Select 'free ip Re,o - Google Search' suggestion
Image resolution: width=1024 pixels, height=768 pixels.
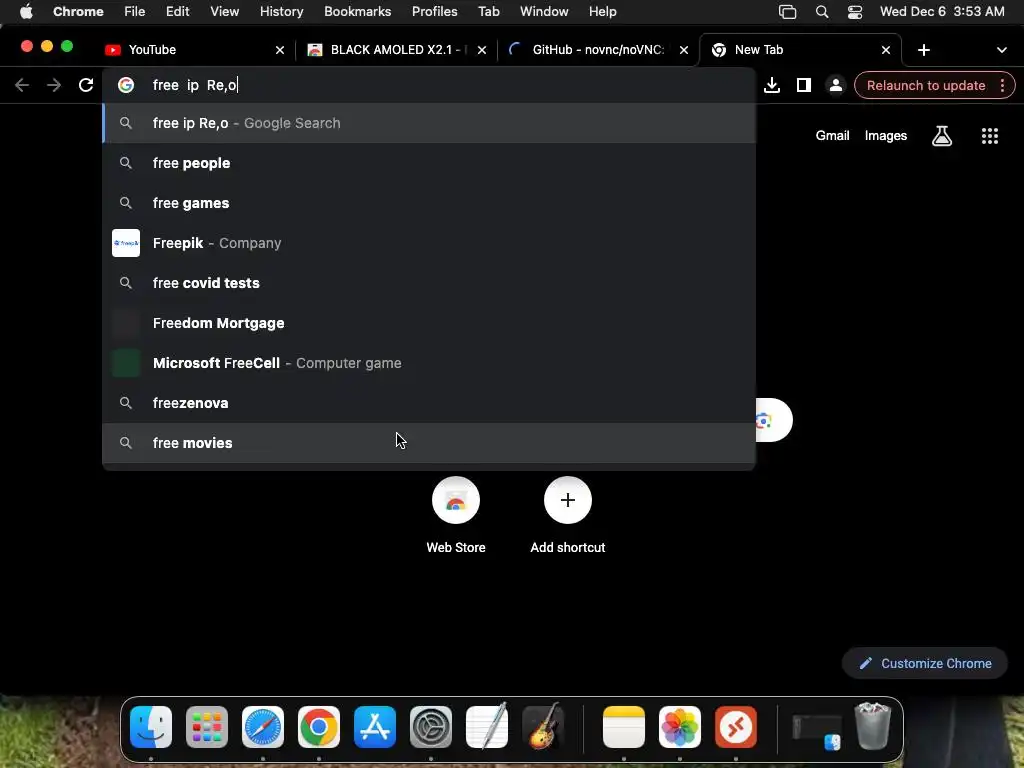tap(429, 123)
